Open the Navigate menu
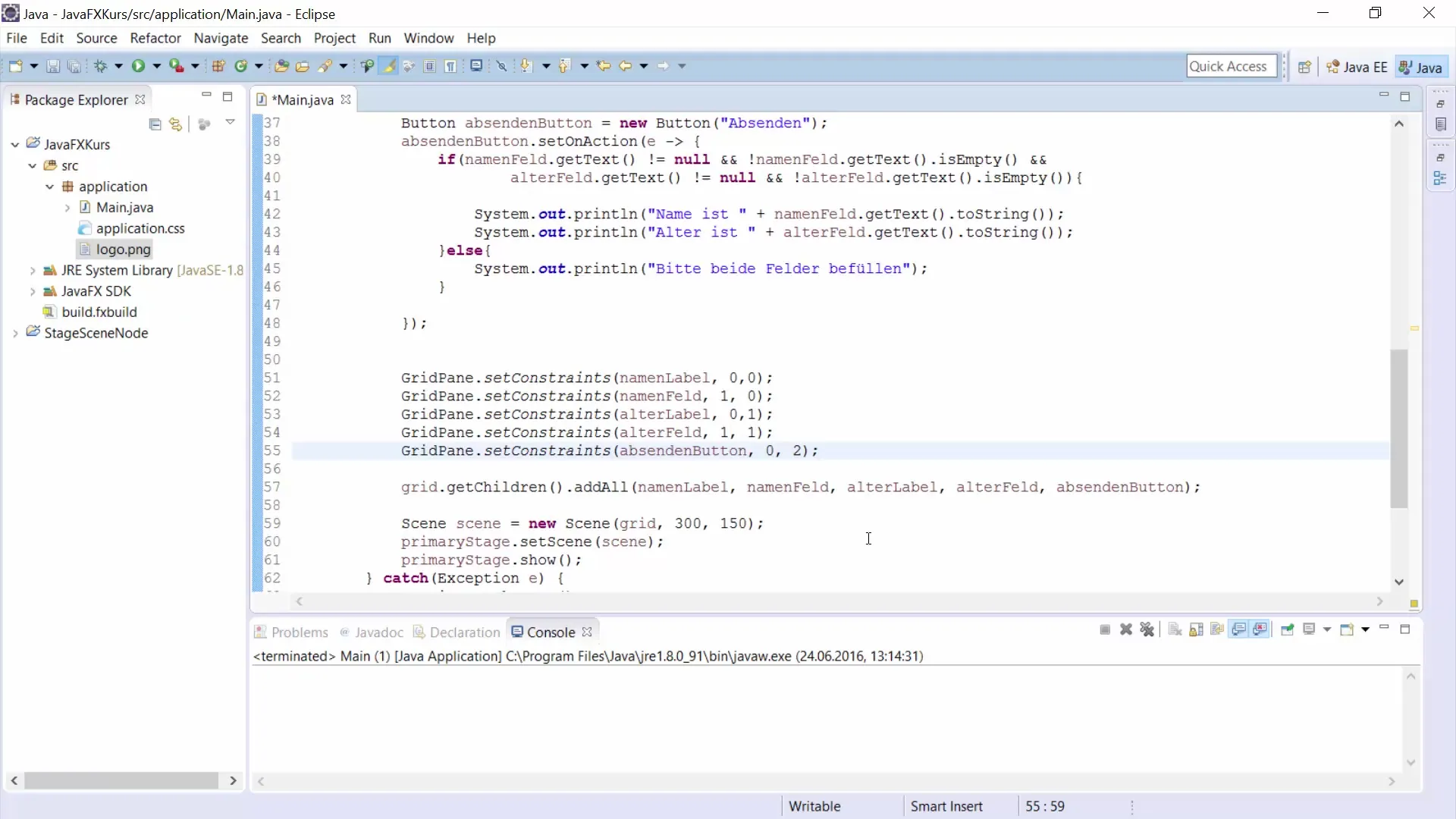 [221, 38]
